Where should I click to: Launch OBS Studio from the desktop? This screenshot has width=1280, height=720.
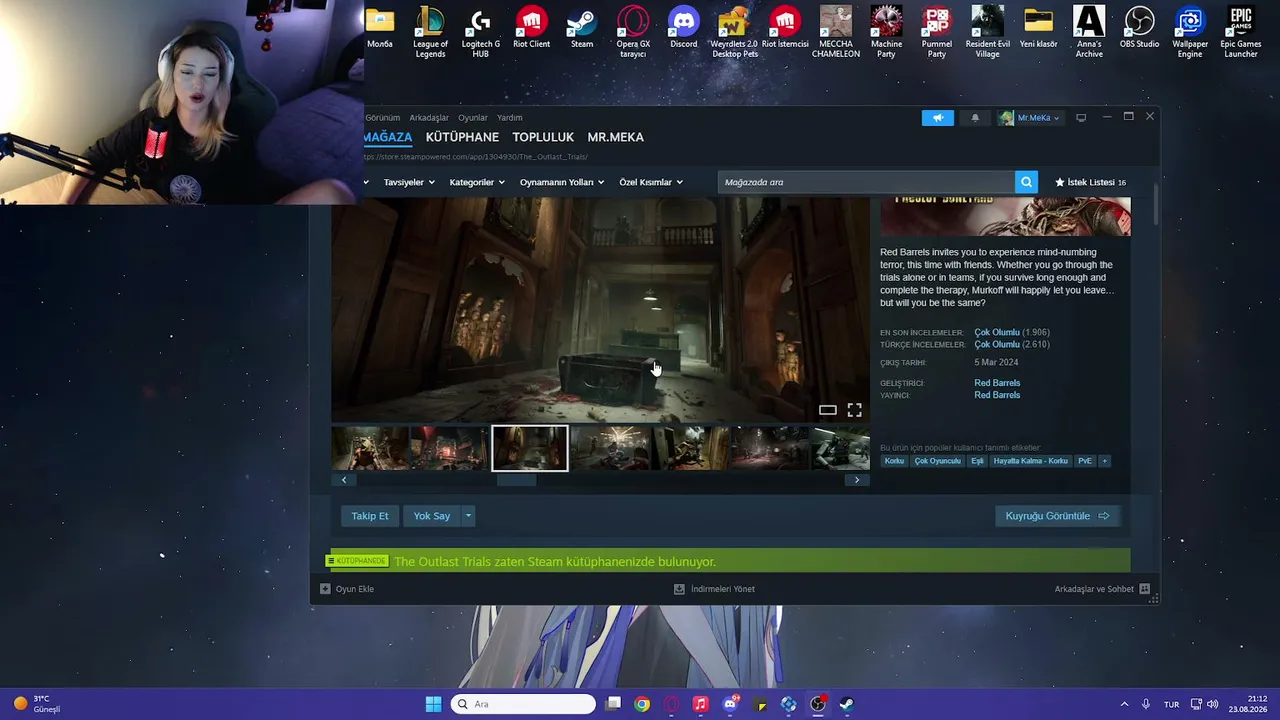pyautogui.click(x=1139, y=28)
